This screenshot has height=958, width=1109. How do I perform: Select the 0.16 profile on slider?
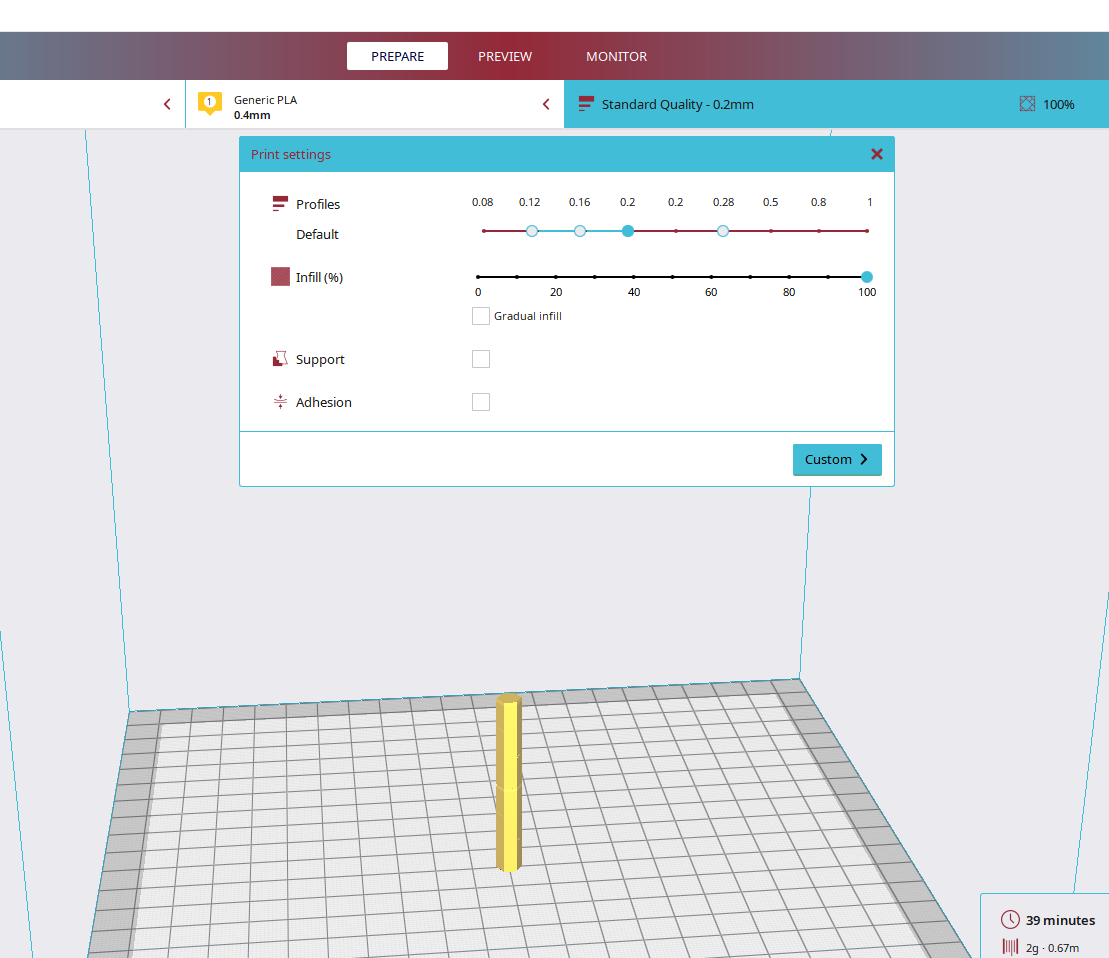pos(579,231)
